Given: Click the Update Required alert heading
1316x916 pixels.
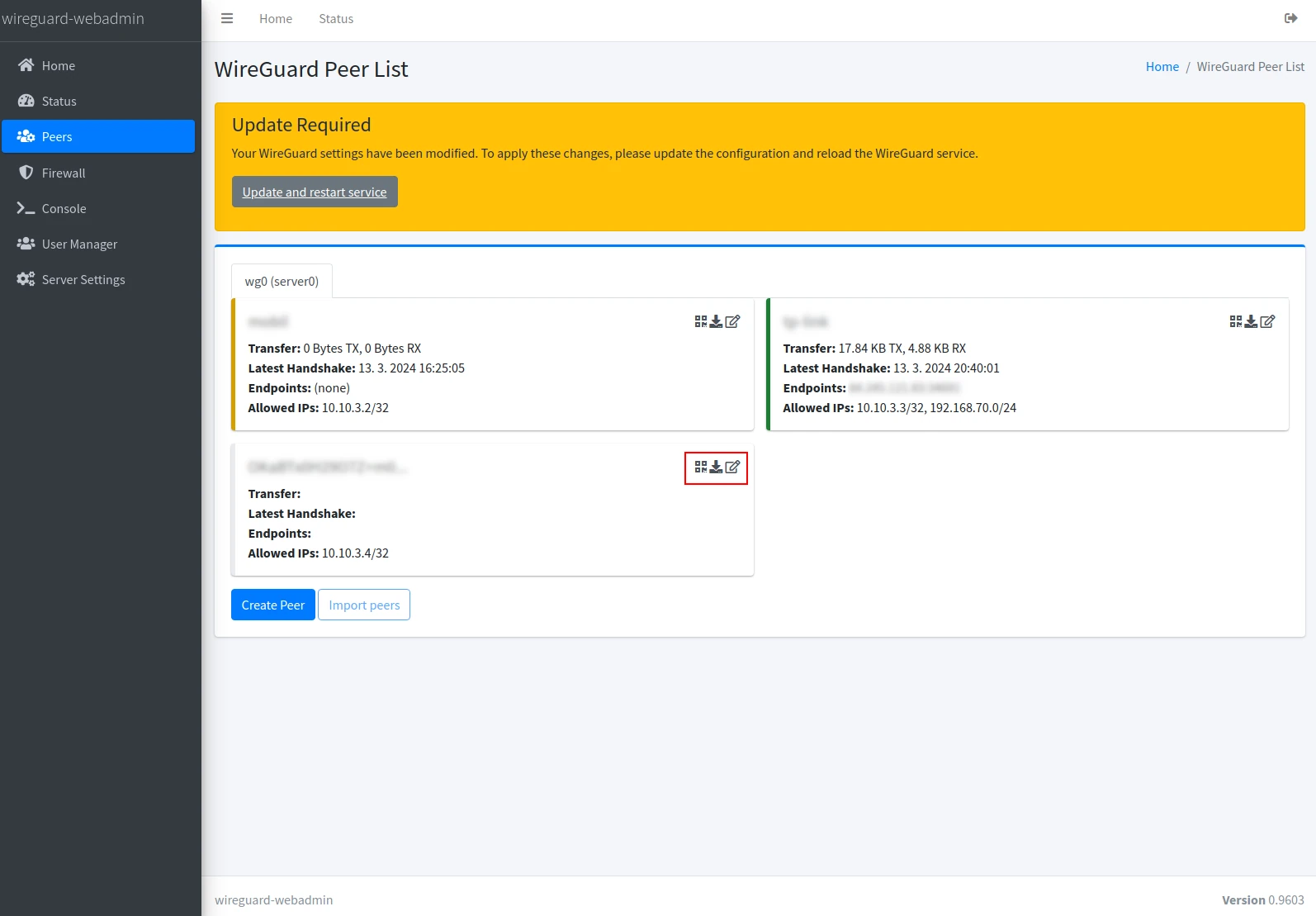Looking at the screenshot, I should [301, 125].
